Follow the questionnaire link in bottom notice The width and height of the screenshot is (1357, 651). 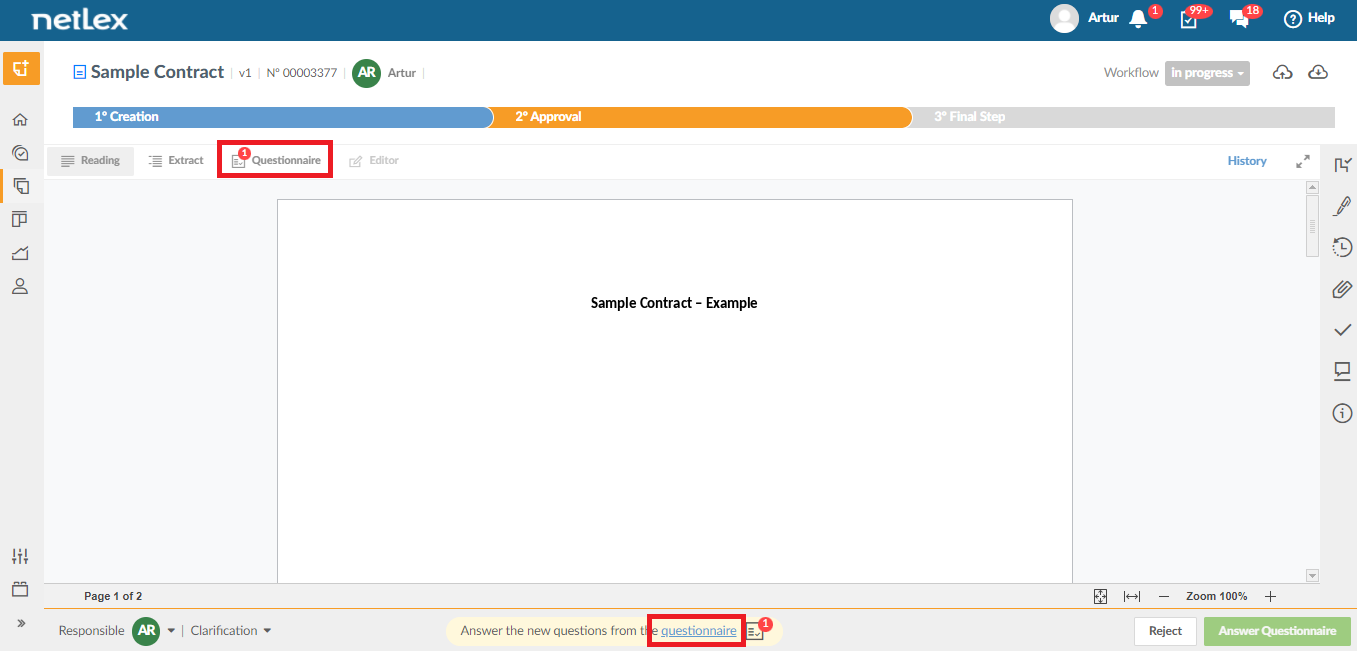pyautogui.click(x=698, y=631)
